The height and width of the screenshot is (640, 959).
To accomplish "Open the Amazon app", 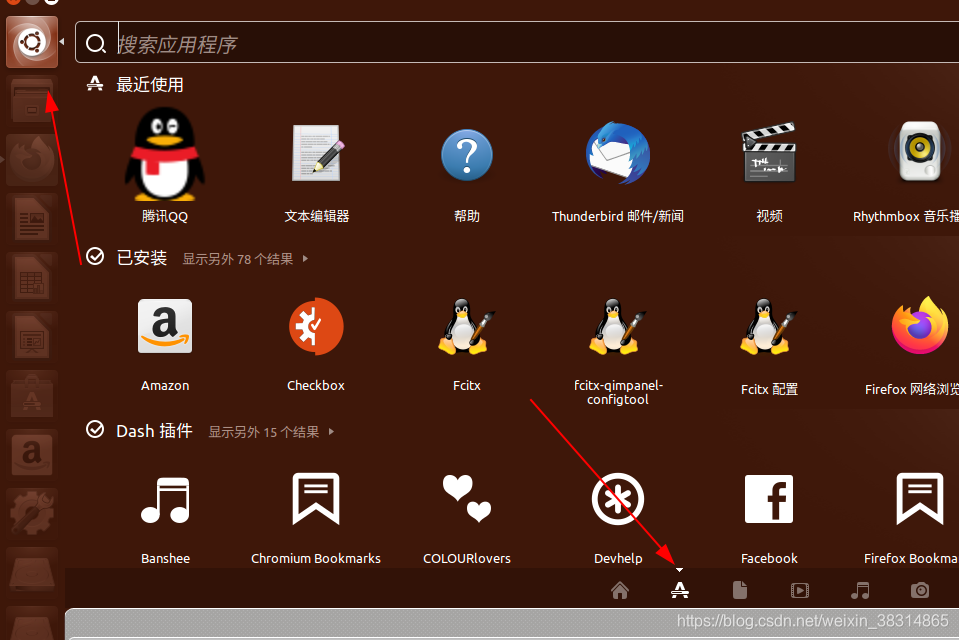I will point(165,326).
